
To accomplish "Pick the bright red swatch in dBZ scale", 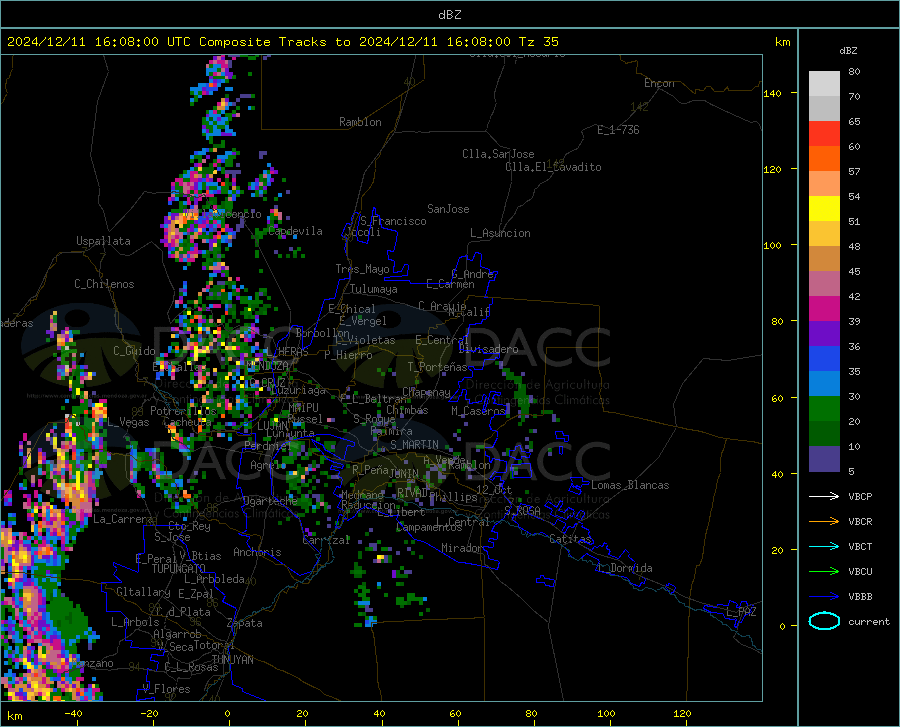I will tap(824, 133).
